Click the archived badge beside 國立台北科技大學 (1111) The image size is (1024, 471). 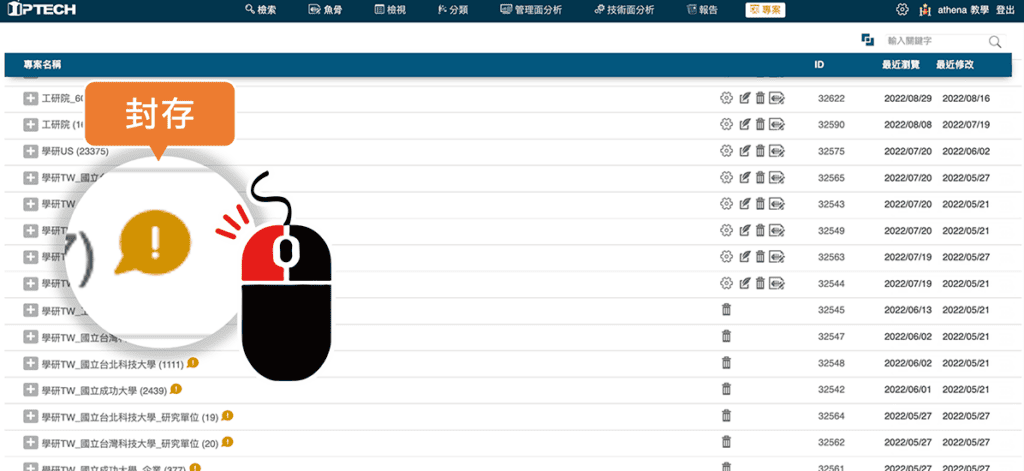coord(193,362)
